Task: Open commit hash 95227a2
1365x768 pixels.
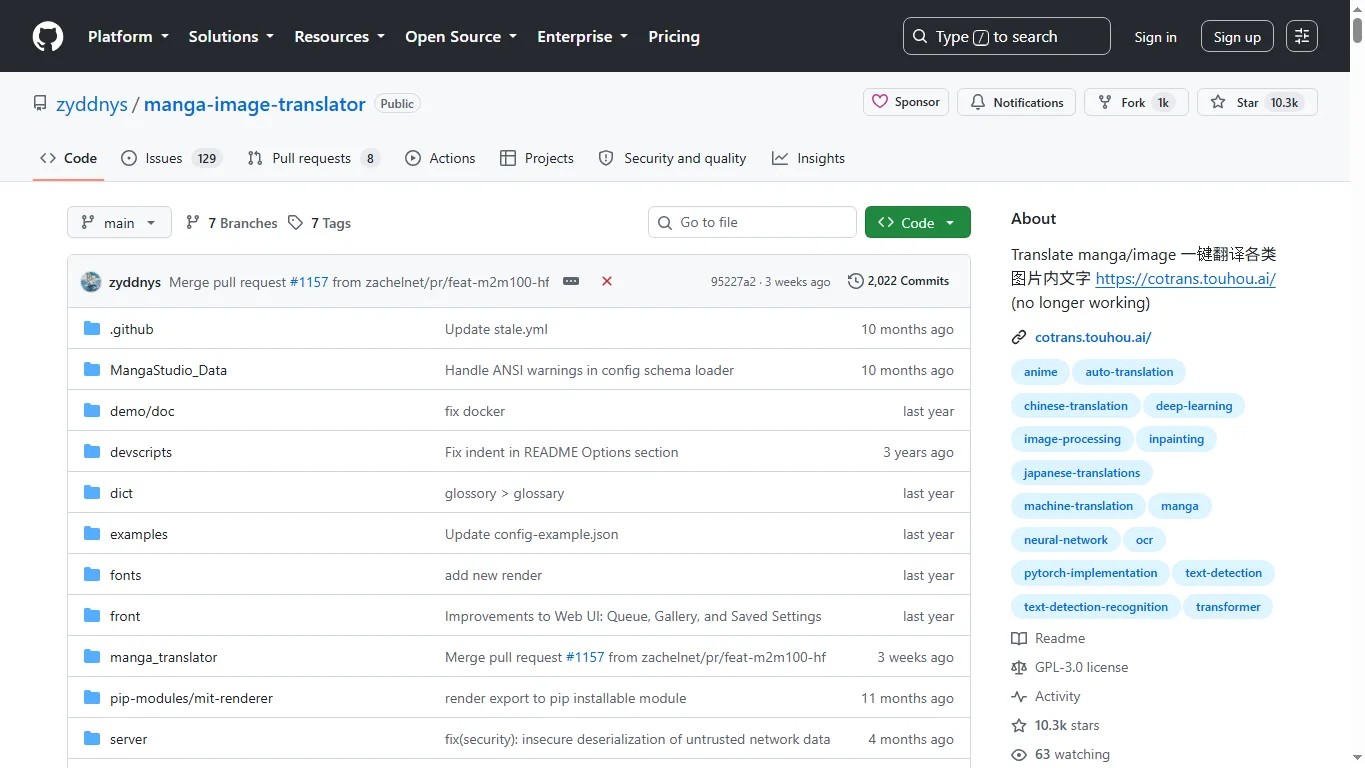Action: 733,282
